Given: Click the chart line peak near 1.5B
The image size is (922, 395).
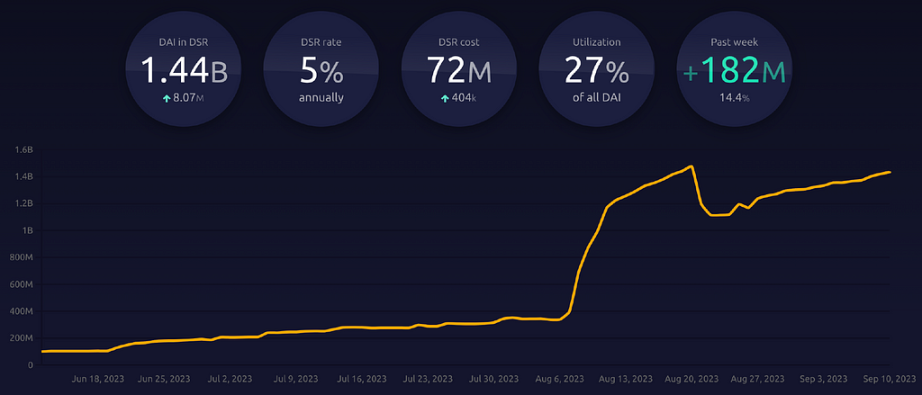Looking at the screenshot, I should click(691, 166).
